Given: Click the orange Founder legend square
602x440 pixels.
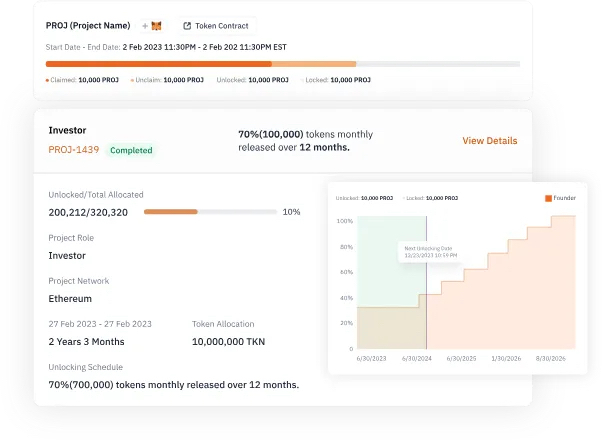Looking at the screenshot, I should point(548,198).
